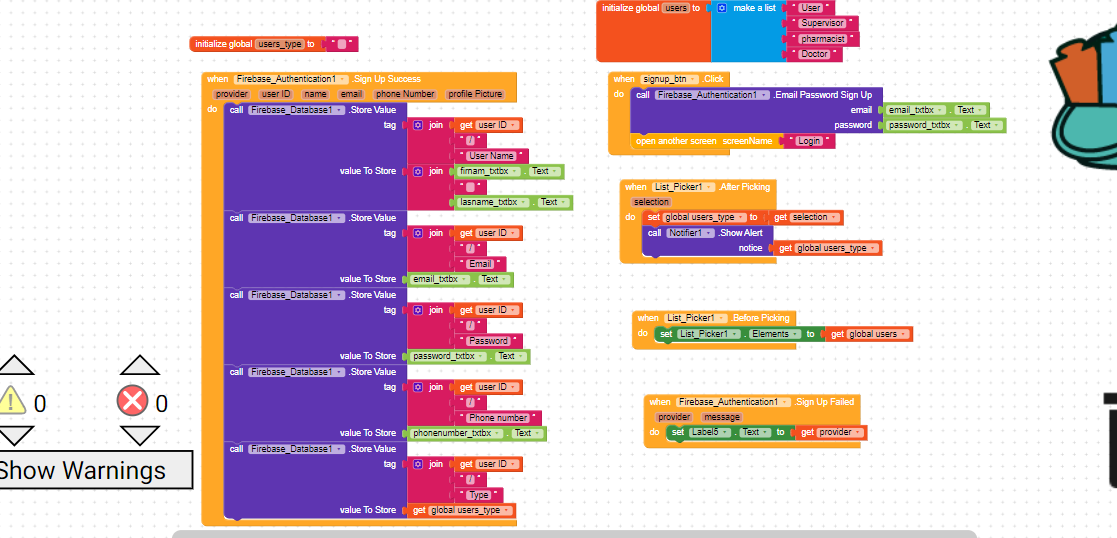
Task: Click the gear icon on the join block beside firnam_txtbx
Action: coord(418,172)
